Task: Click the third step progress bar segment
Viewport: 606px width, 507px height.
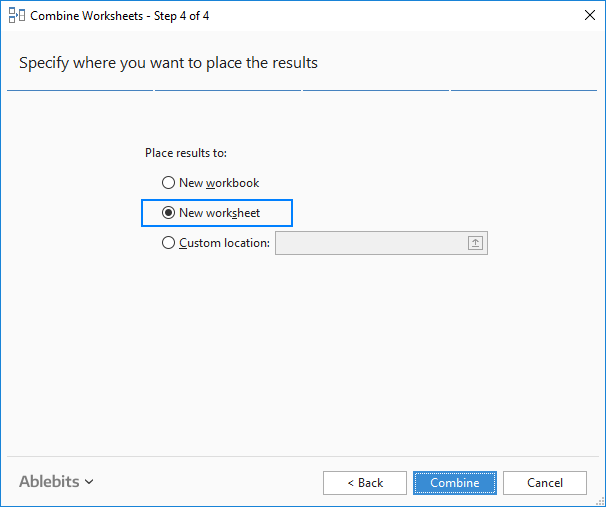Action: [376, 90]
